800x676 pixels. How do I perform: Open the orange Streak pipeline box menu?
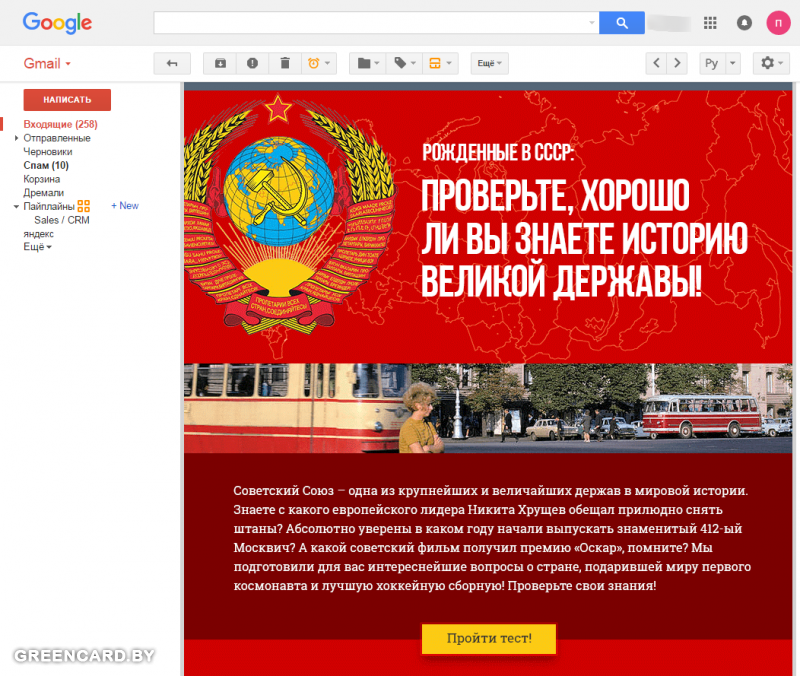[440, 63]
